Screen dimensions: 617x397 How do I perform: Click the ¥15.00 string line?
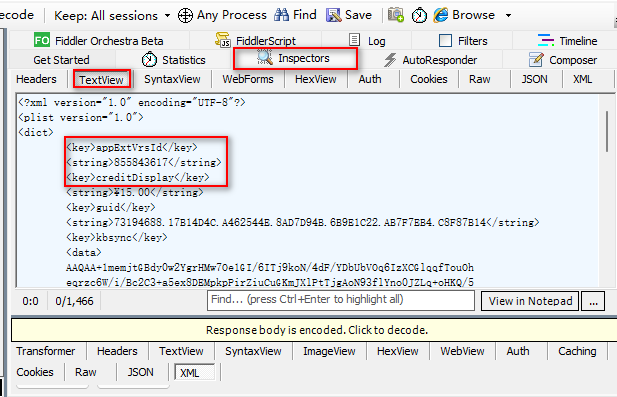pos(135,192)
